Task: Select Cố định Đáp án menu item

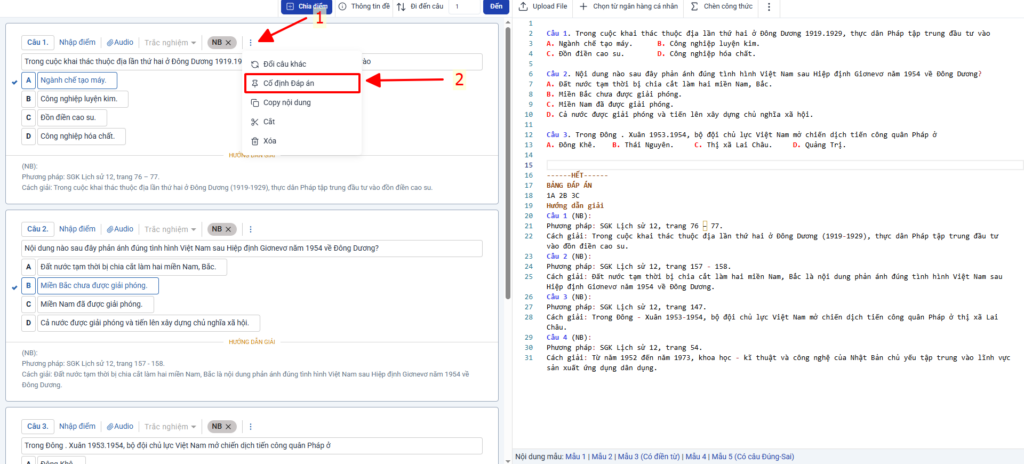Action: tap(301, 84)
